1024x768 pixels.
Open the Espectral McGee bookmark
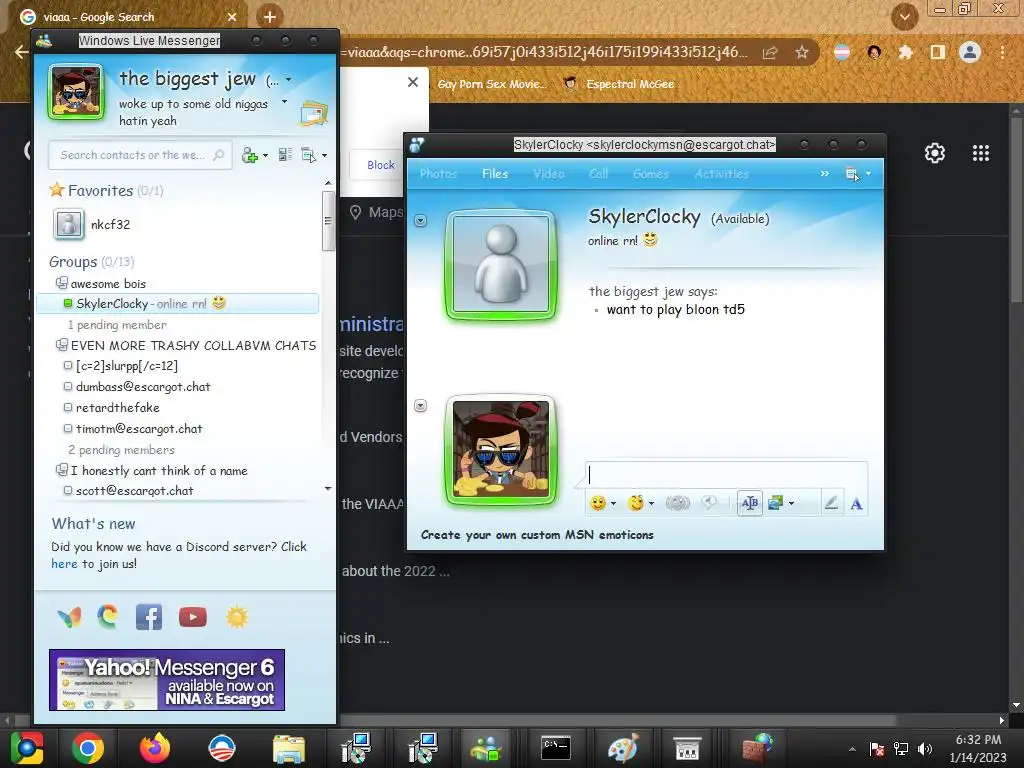pyautogui.click(x=618, y=84)
